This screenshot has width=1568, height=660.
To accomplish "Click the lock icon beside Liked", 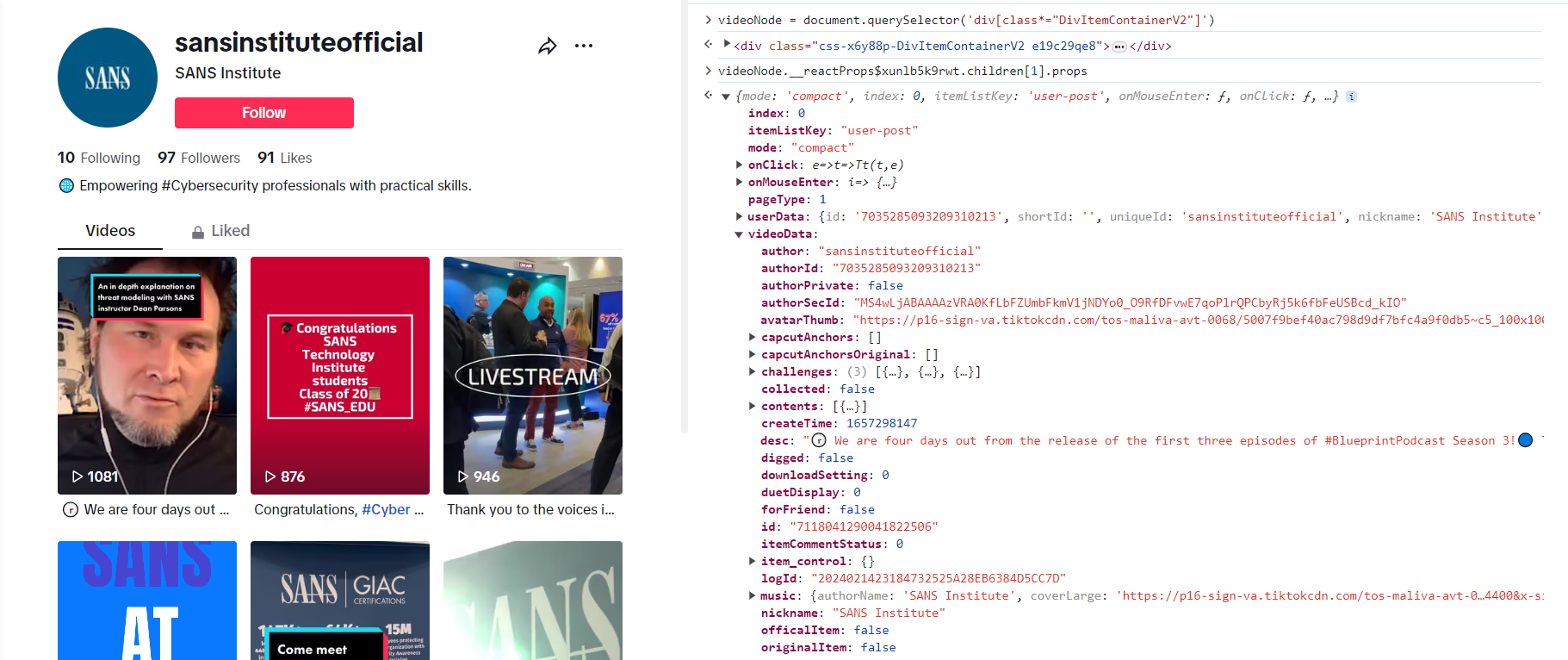I will pos(198,232).
